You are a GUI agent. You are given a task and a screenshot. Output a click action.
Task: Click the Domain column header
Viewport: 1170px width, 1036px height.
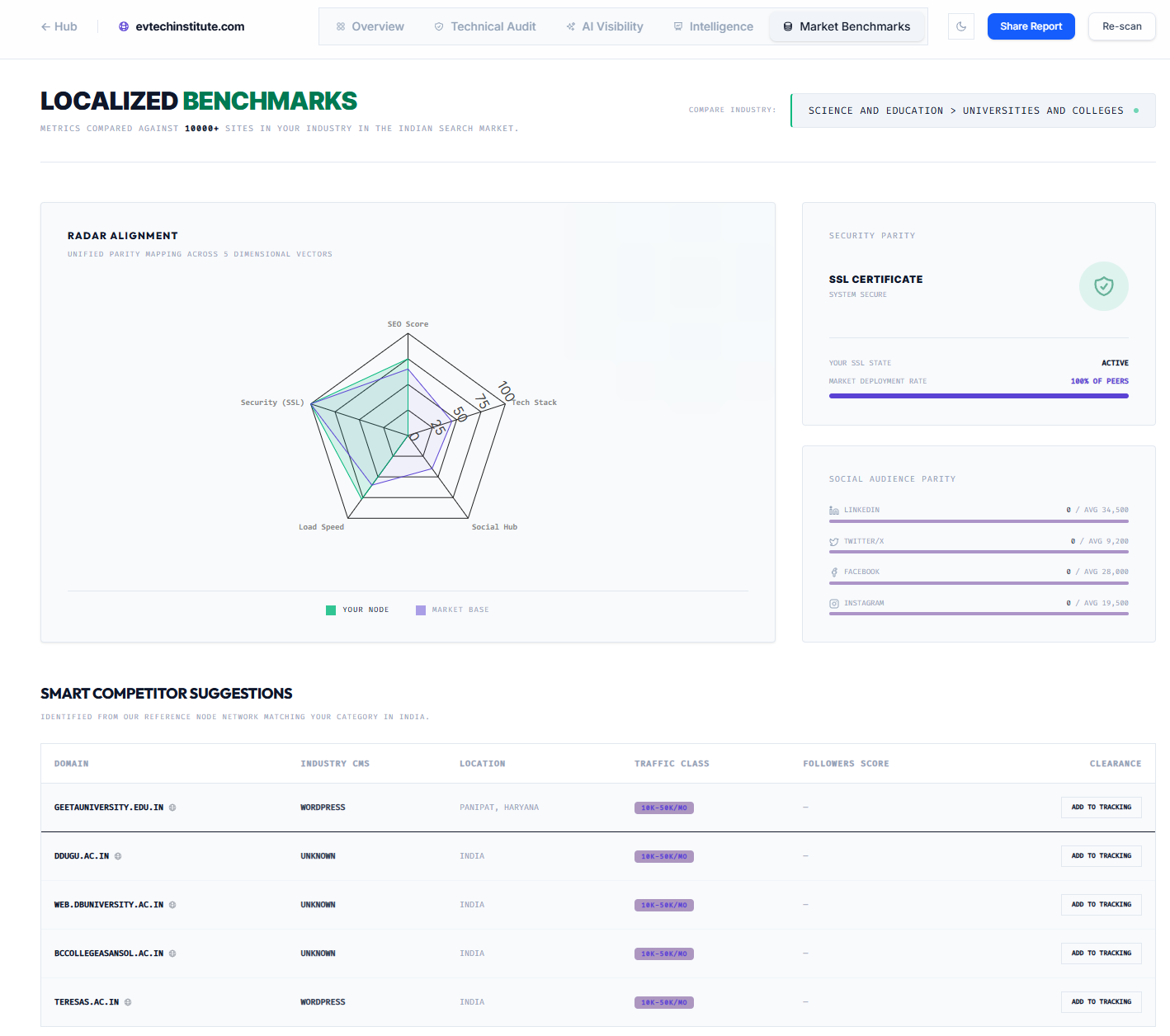coord(72,764)
